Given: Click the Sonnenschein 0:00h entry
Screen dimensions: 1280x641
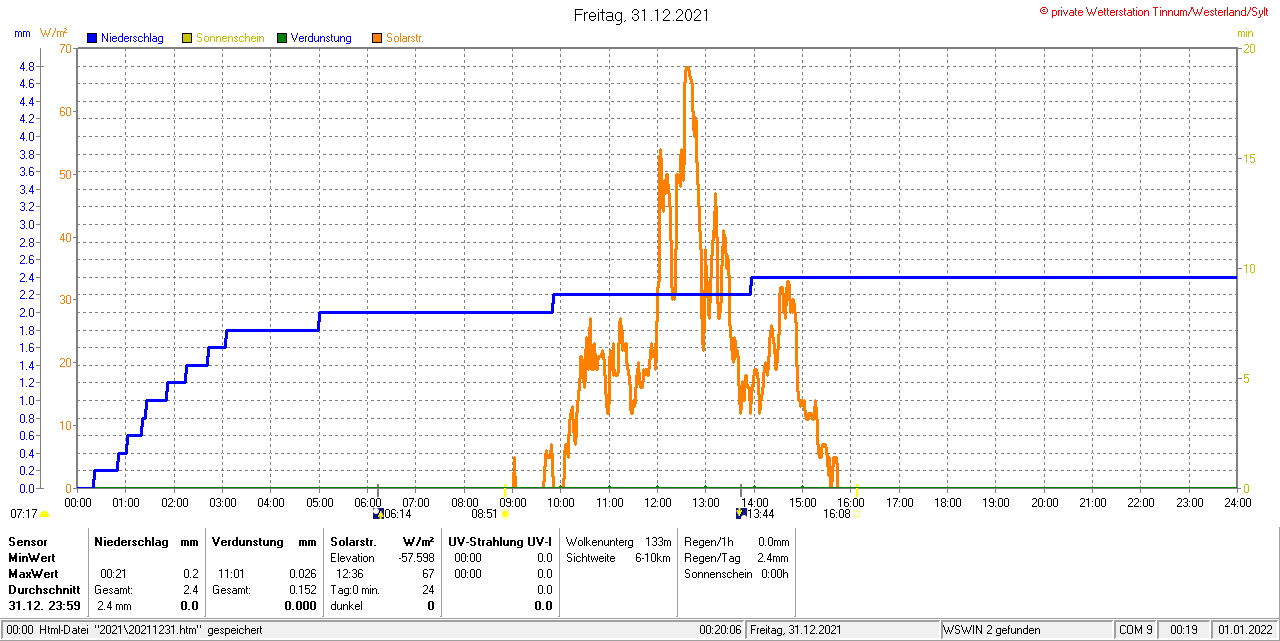Looking at the screenshot, I should pos(736,574).
